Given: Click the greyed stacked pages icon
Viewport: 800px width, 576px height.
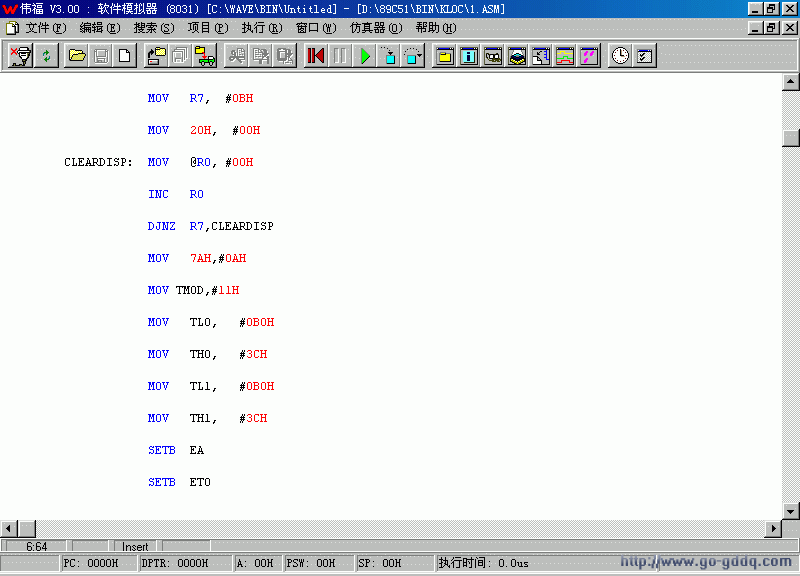Looking at the screenshot, I should (180, 56).
